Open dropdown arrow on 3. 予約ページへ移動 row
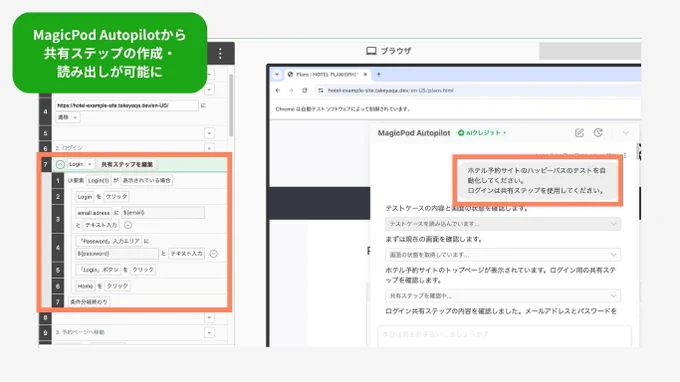Screen dimensions: 680x382 209,333
